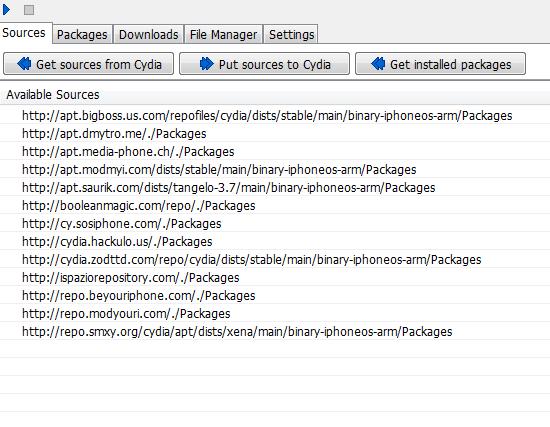
Task: Click Put sources to Cydia button
Action: click(264, 64)
